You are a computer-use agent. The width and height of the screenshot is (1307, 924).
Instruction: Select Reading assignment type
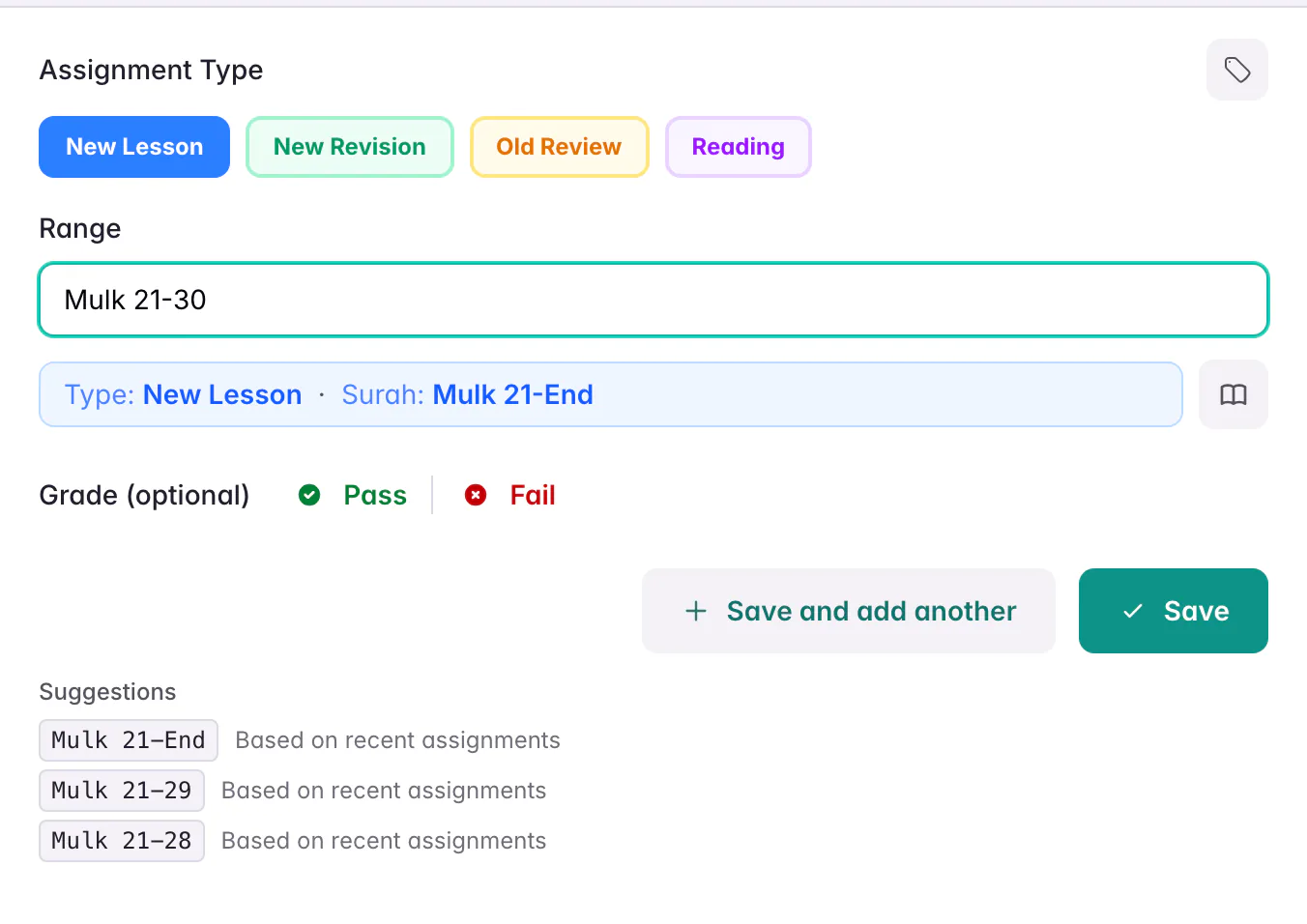click(x=738, y=147)
